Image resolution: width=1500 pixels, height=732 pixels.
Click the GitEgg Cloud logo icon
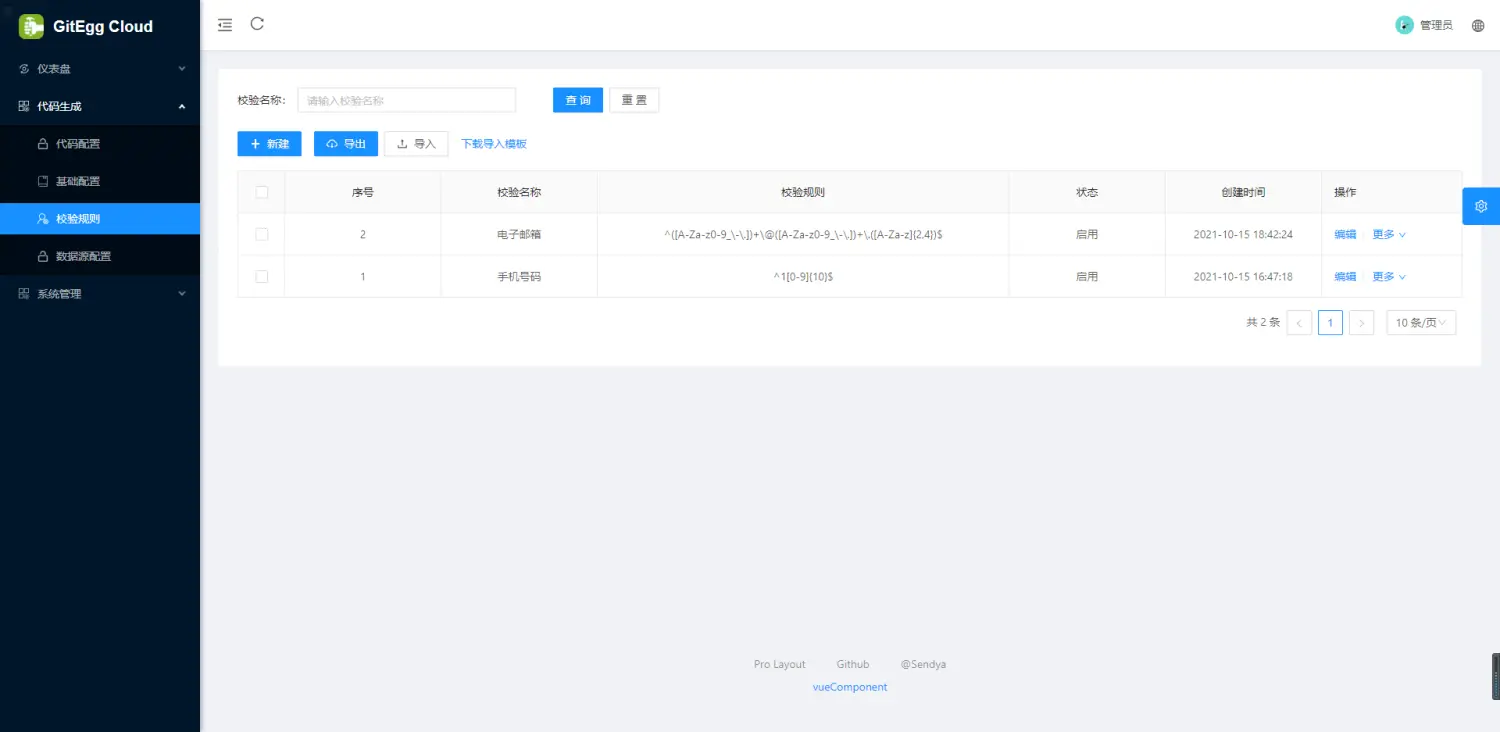point(31,26)
